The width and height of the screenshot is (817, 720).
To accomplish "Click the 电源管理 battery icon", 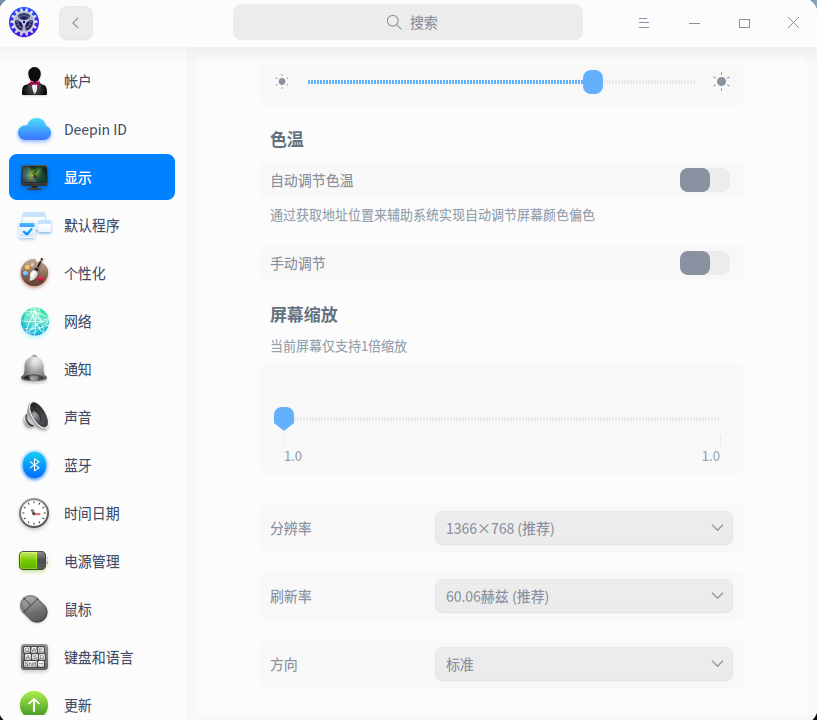I will point(33,561).
